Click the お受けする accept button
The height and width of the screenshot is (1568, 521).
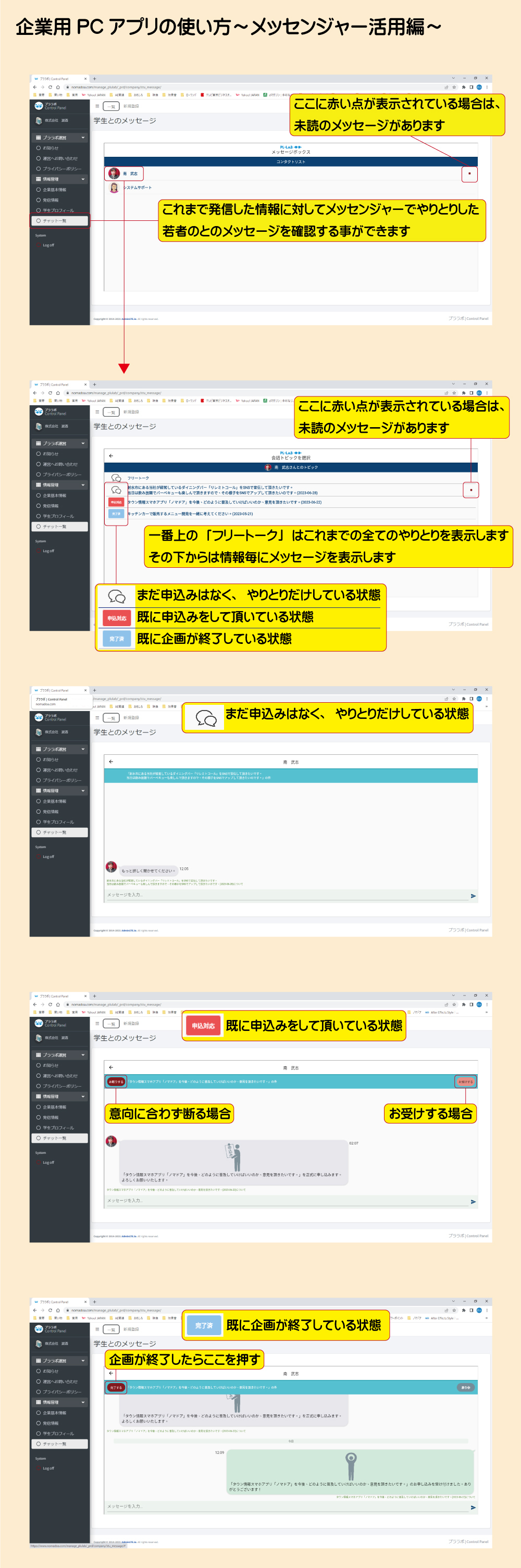point(465,1081)
